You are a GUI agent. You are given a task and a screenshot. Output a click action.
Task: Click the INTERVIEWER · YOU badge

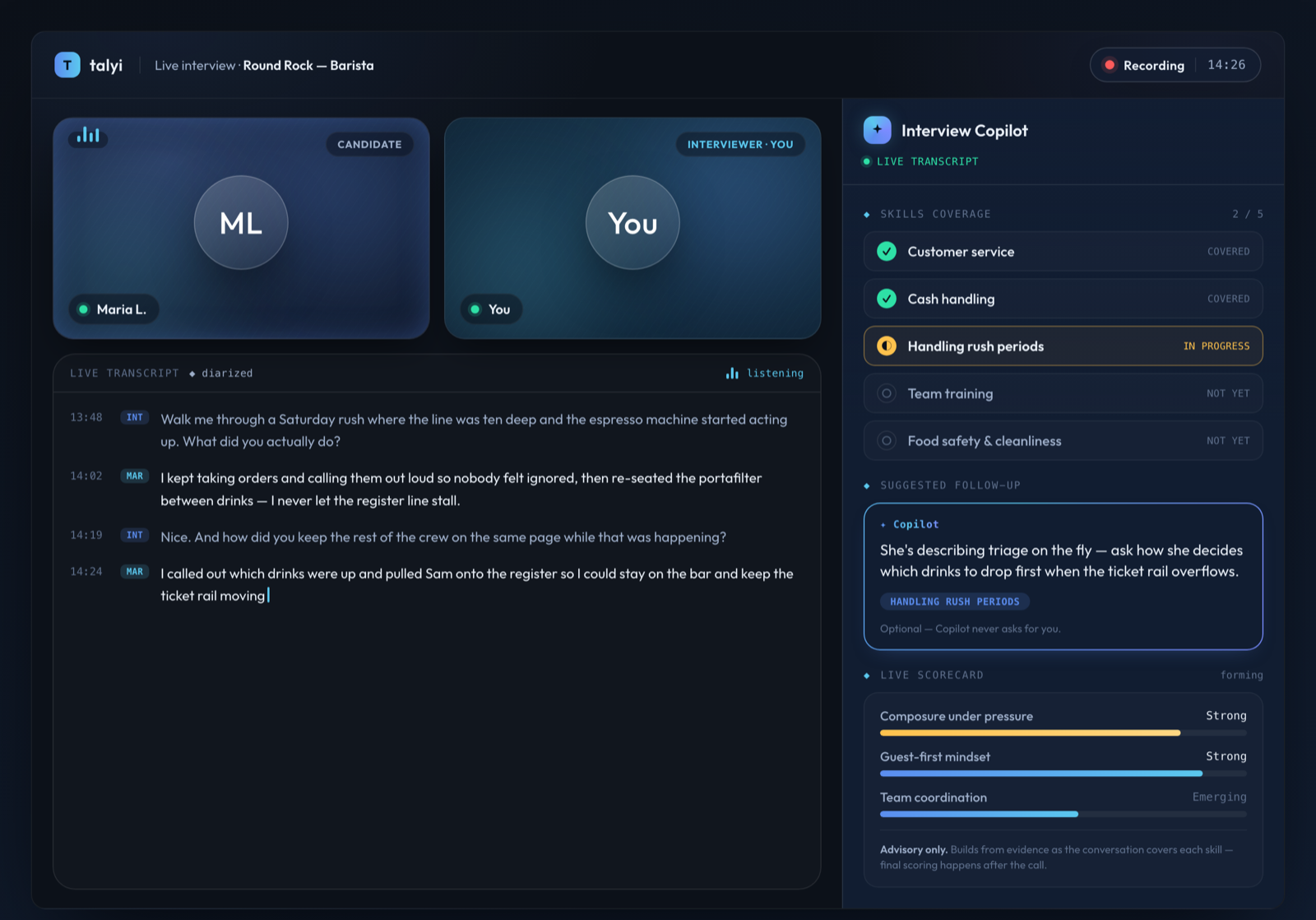point(740,144)
